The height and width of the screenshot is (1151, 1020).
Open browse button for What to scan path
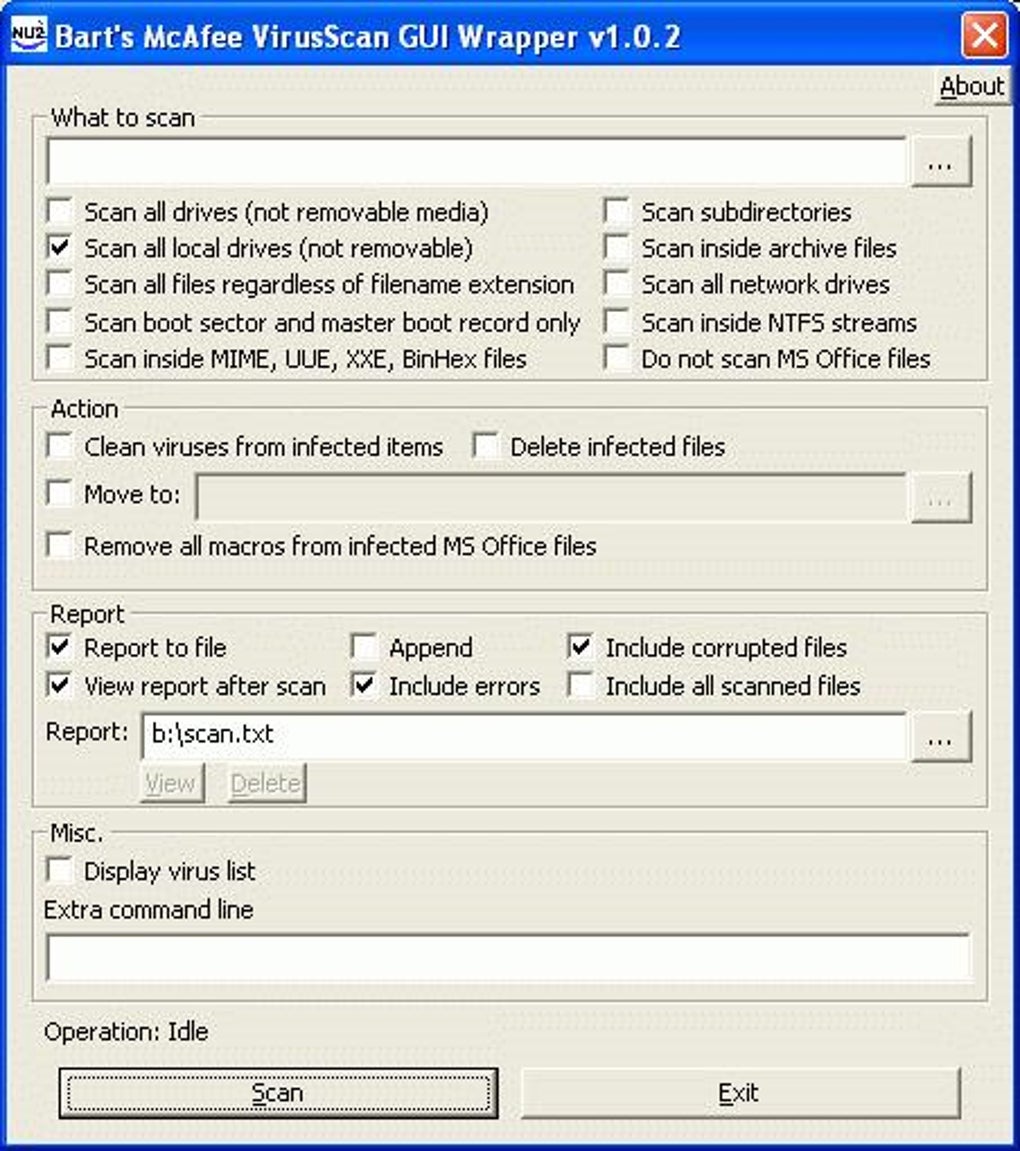point(941,163)
